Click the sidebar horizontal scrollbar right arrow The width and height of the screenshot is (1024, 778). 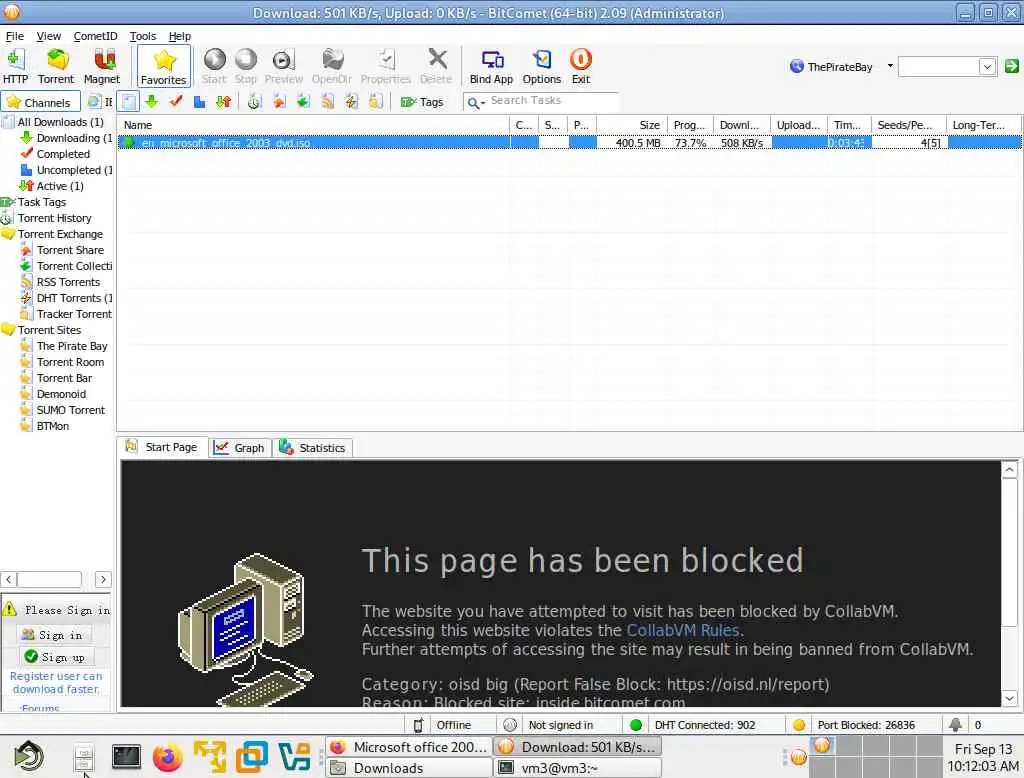(103, 579)
